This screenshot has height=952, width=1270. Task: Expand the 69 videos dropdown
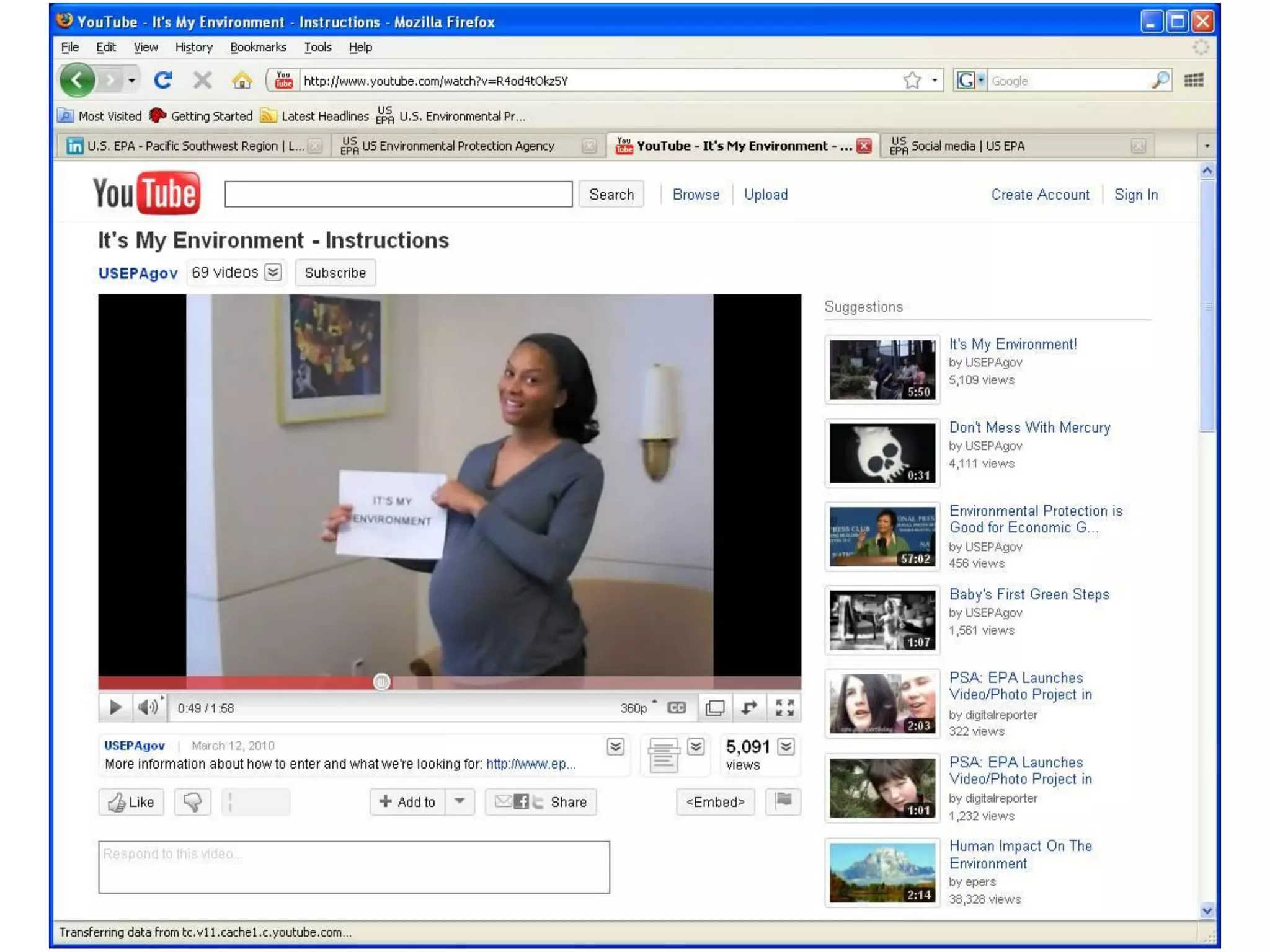[273, 272]
